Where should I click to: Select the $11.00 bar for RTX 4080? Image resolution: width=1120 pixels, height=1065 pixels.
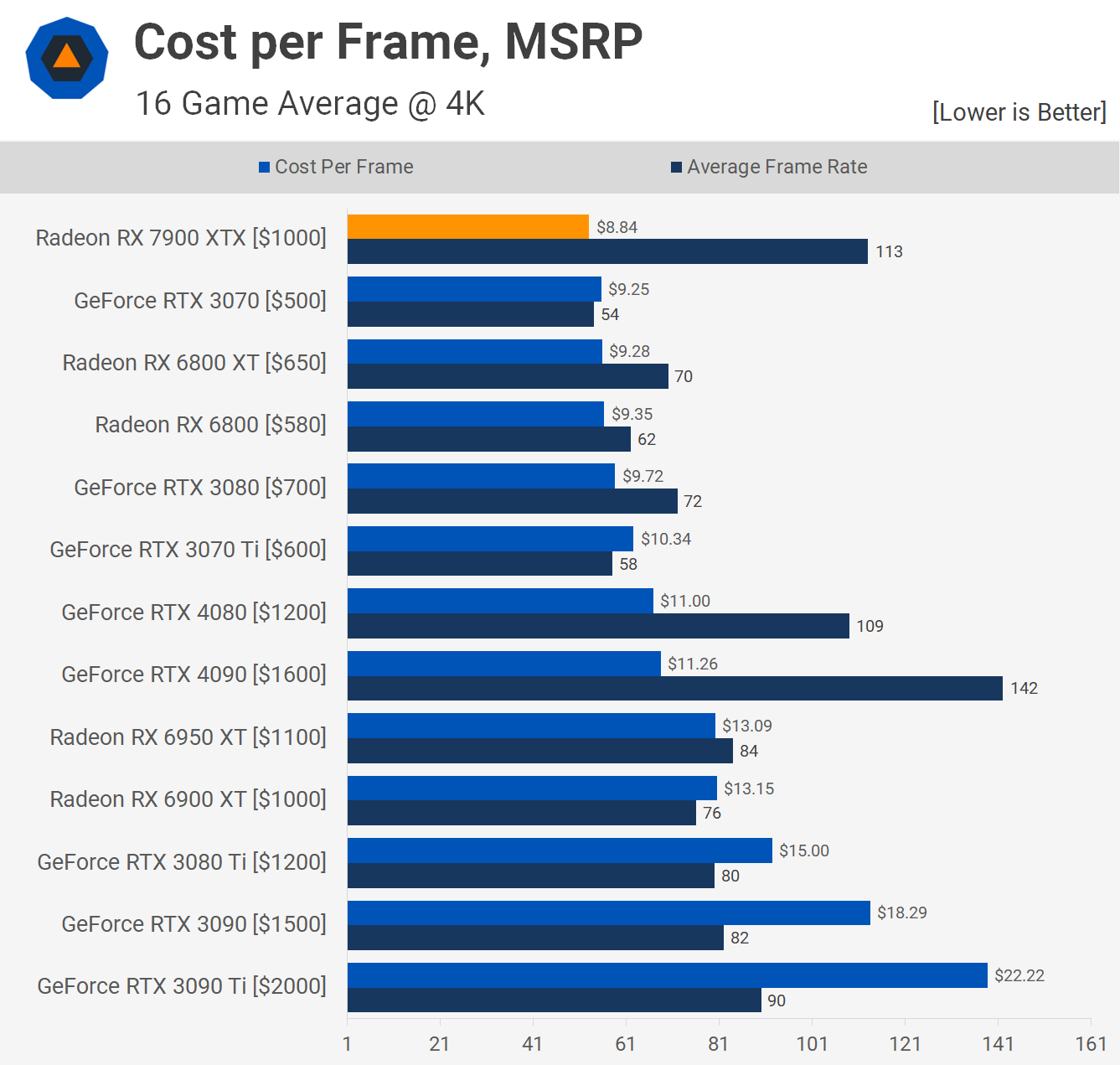[500, 601]
